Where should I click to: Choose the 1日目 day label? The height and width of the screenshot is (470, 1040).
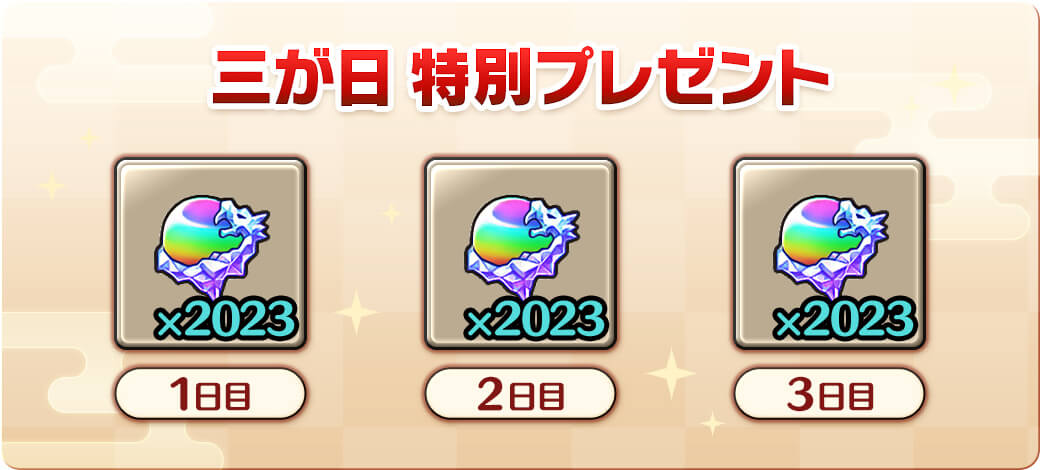pyautogui.click(x=210, y=394)
